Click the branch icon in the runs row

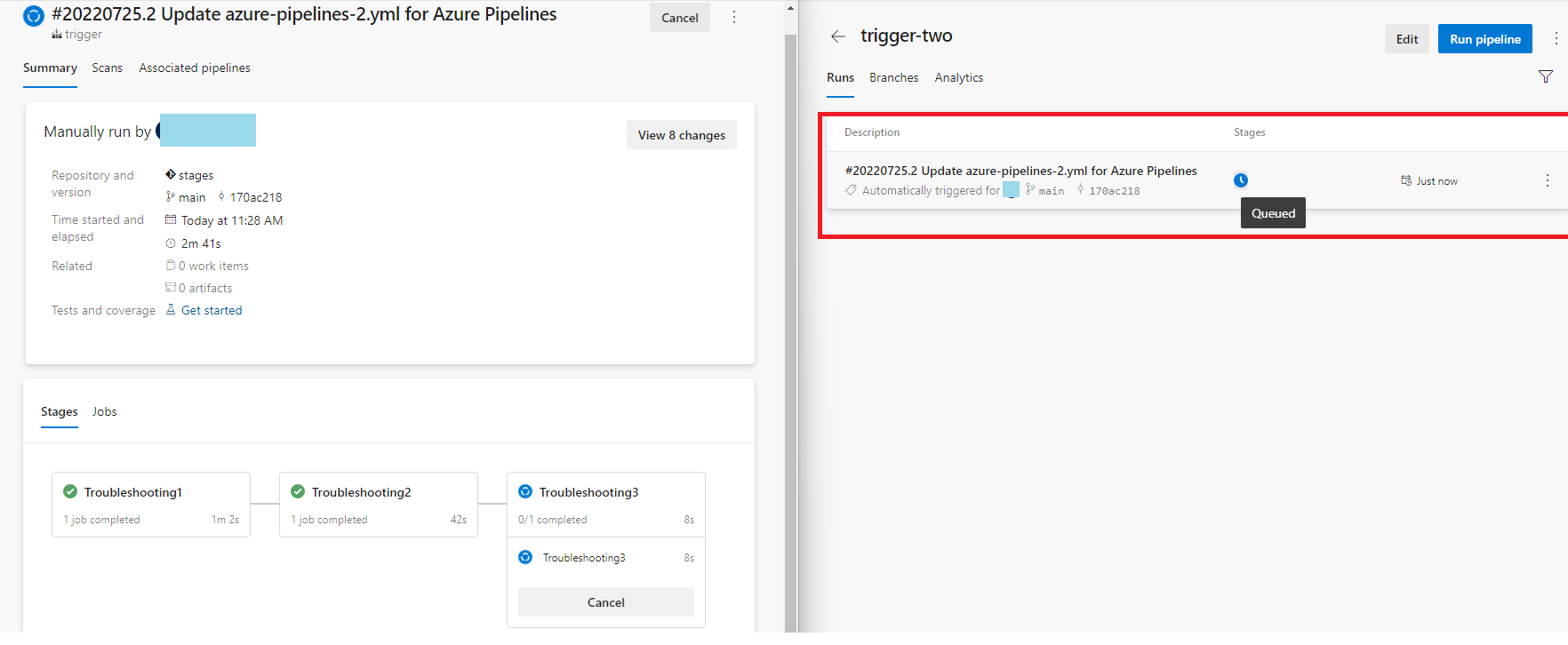click(1030, 190)
